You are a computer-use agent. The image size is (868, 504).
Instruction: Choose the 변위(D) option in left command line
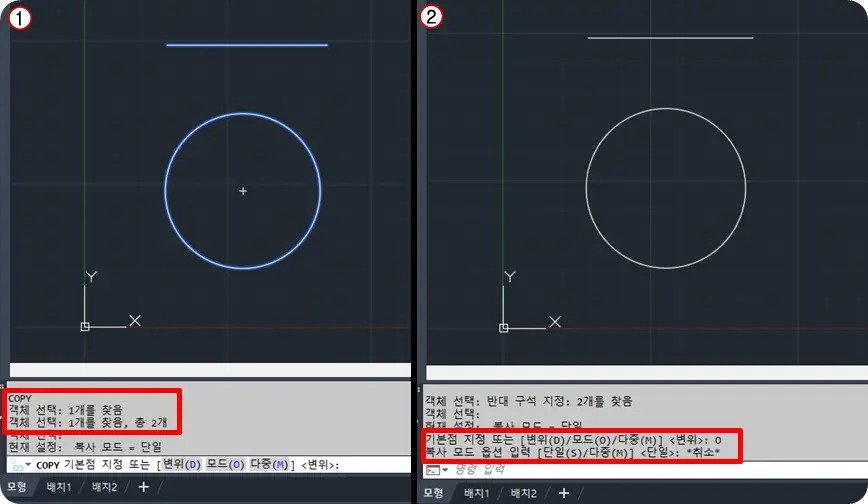click(181, 464)
